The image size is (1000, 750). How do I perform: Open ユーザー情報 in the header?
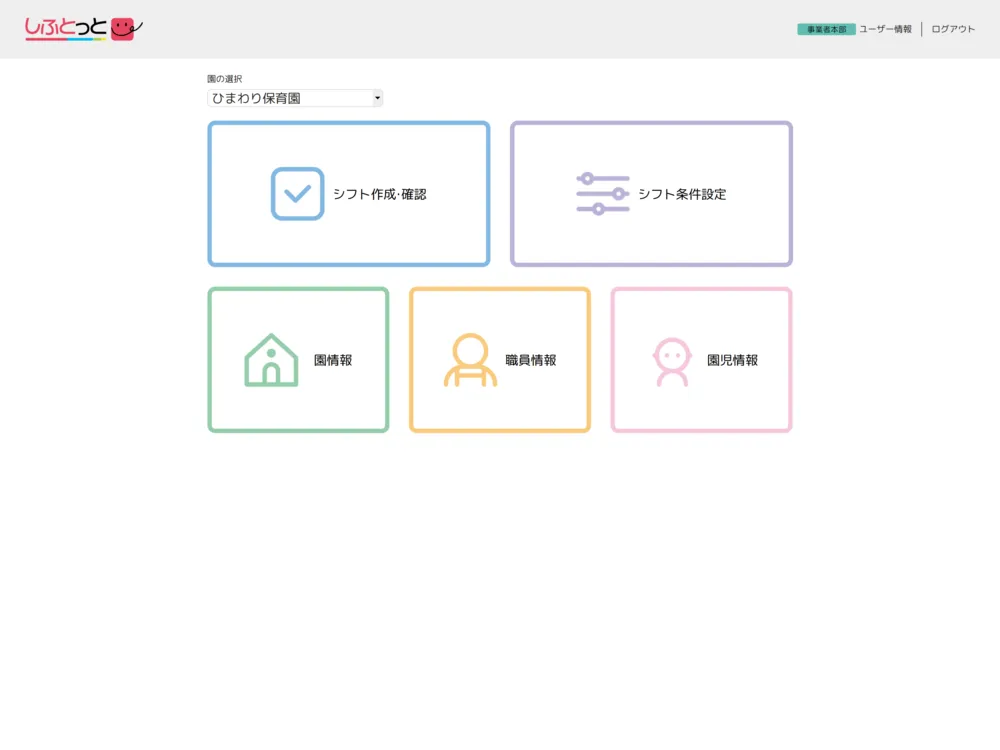(x=885, y=29)
